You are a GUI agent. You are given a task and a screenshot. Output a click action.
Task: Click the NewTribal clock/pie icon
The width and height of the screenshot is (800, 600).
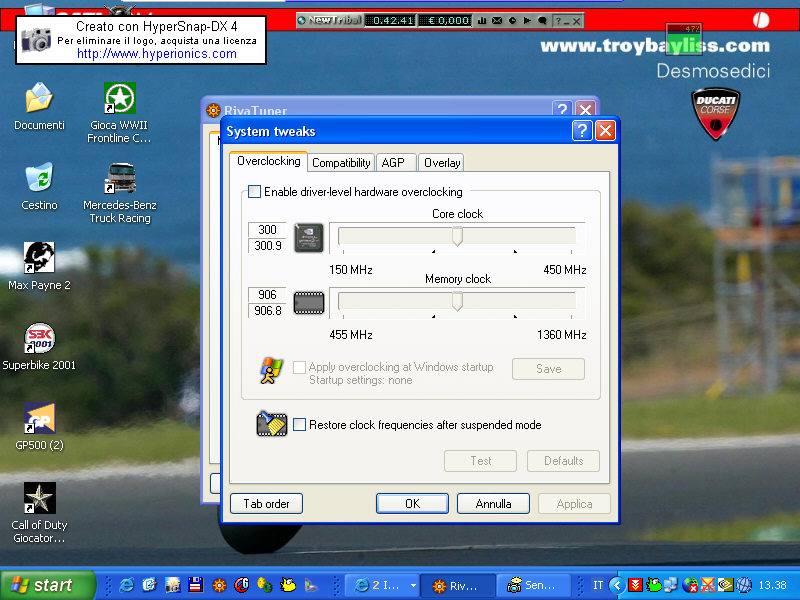tap(512, 20)
